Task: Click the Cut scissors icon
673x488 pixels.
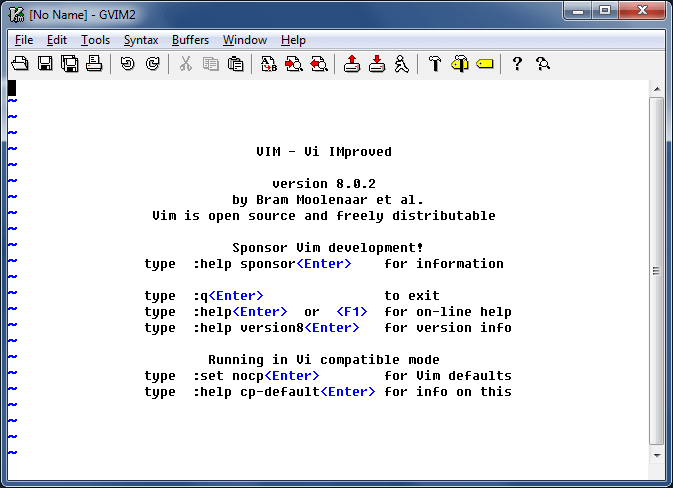Action: (x=185, y=64)
